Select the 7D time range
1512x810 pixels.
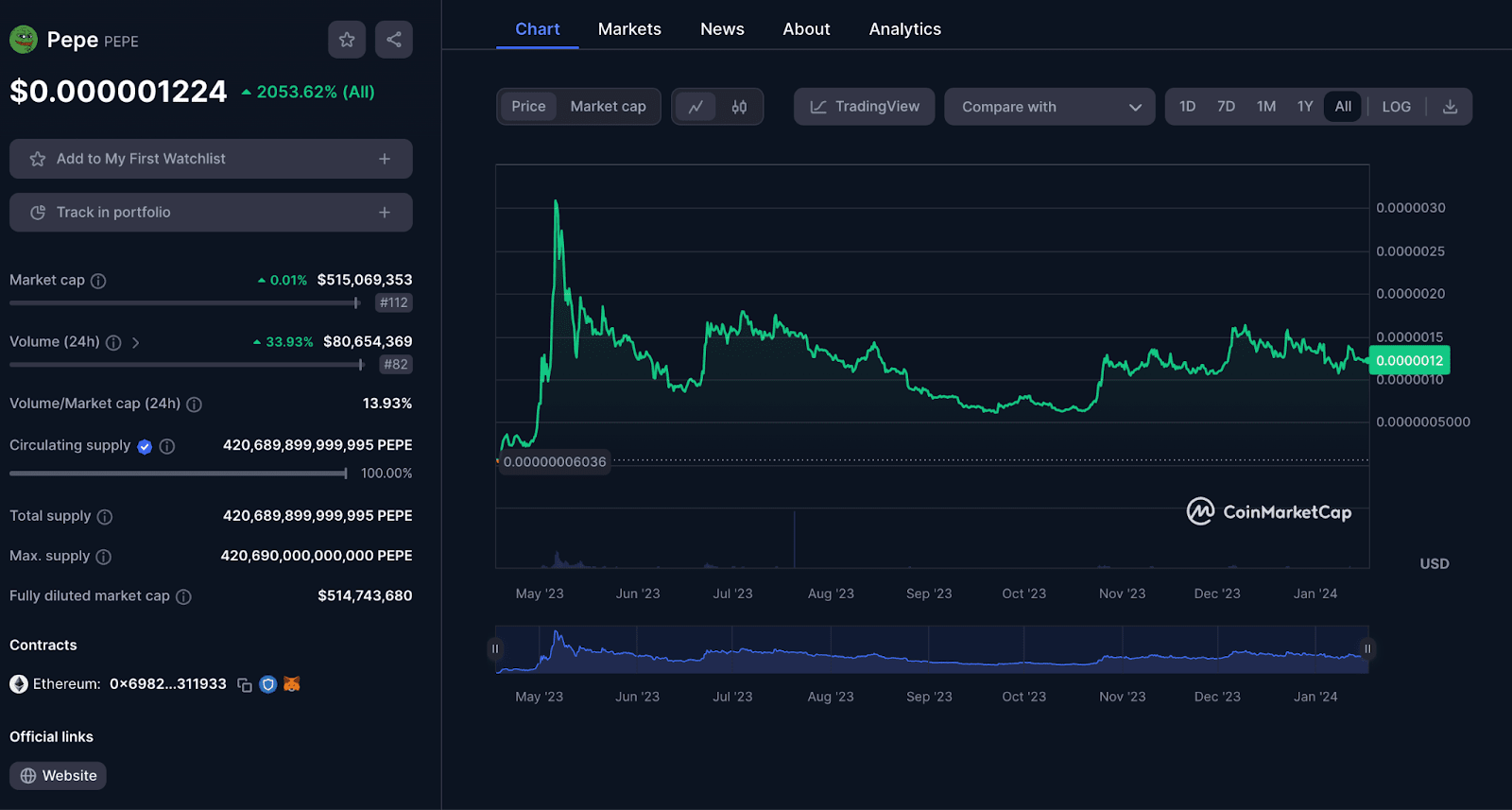[1226, 107]
